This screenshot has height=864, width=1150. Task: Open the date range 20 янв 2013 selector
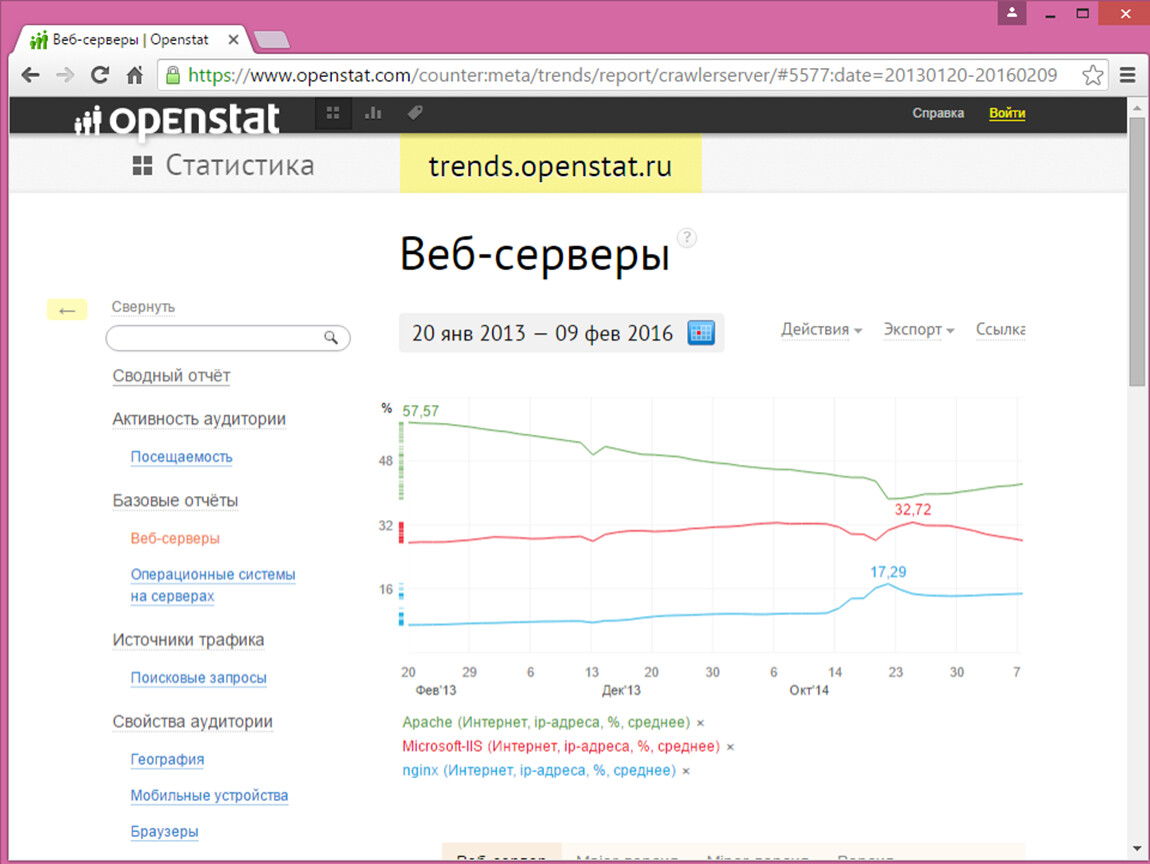(543, 333)
